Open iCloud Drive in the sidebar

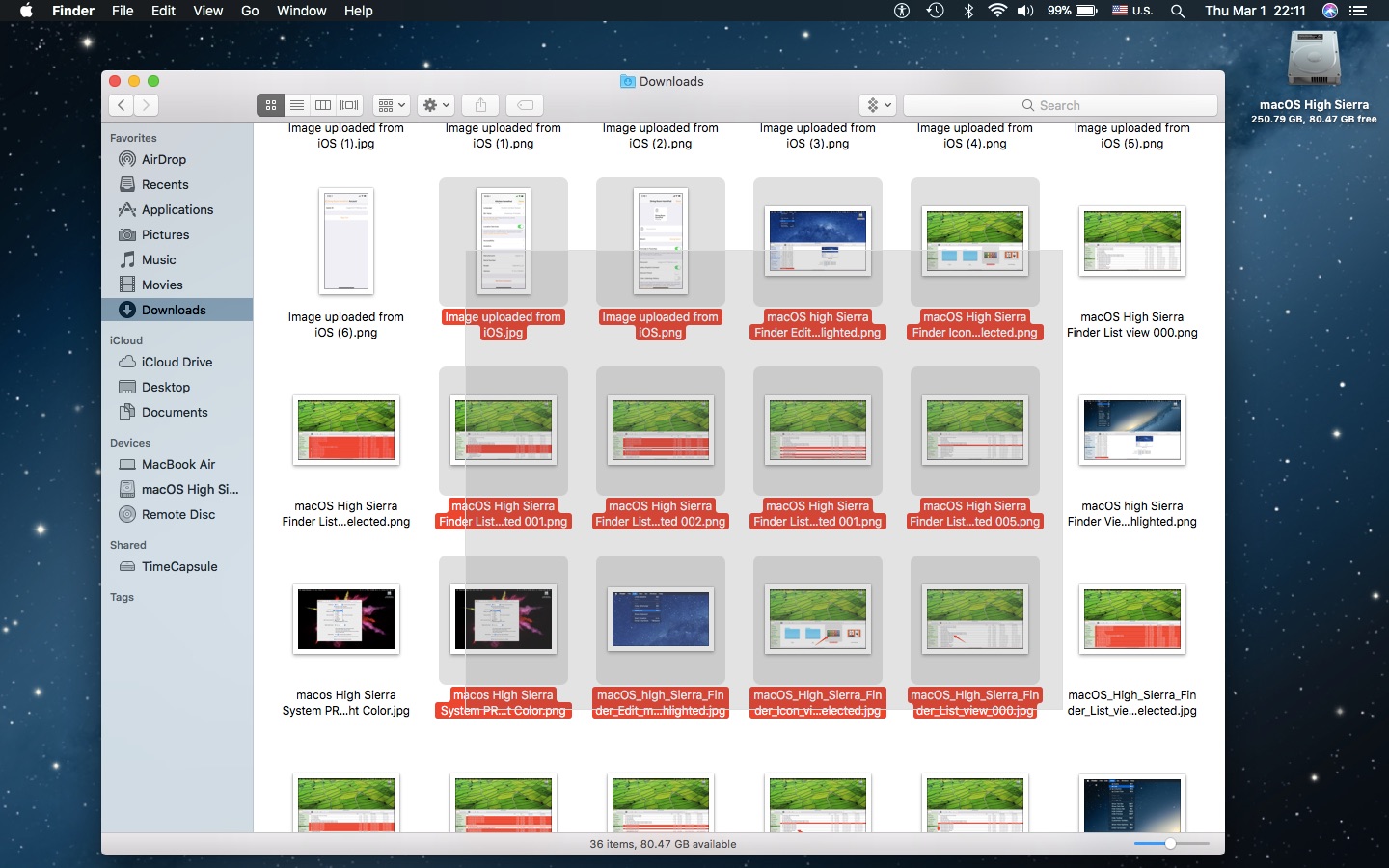pos(177,362)
